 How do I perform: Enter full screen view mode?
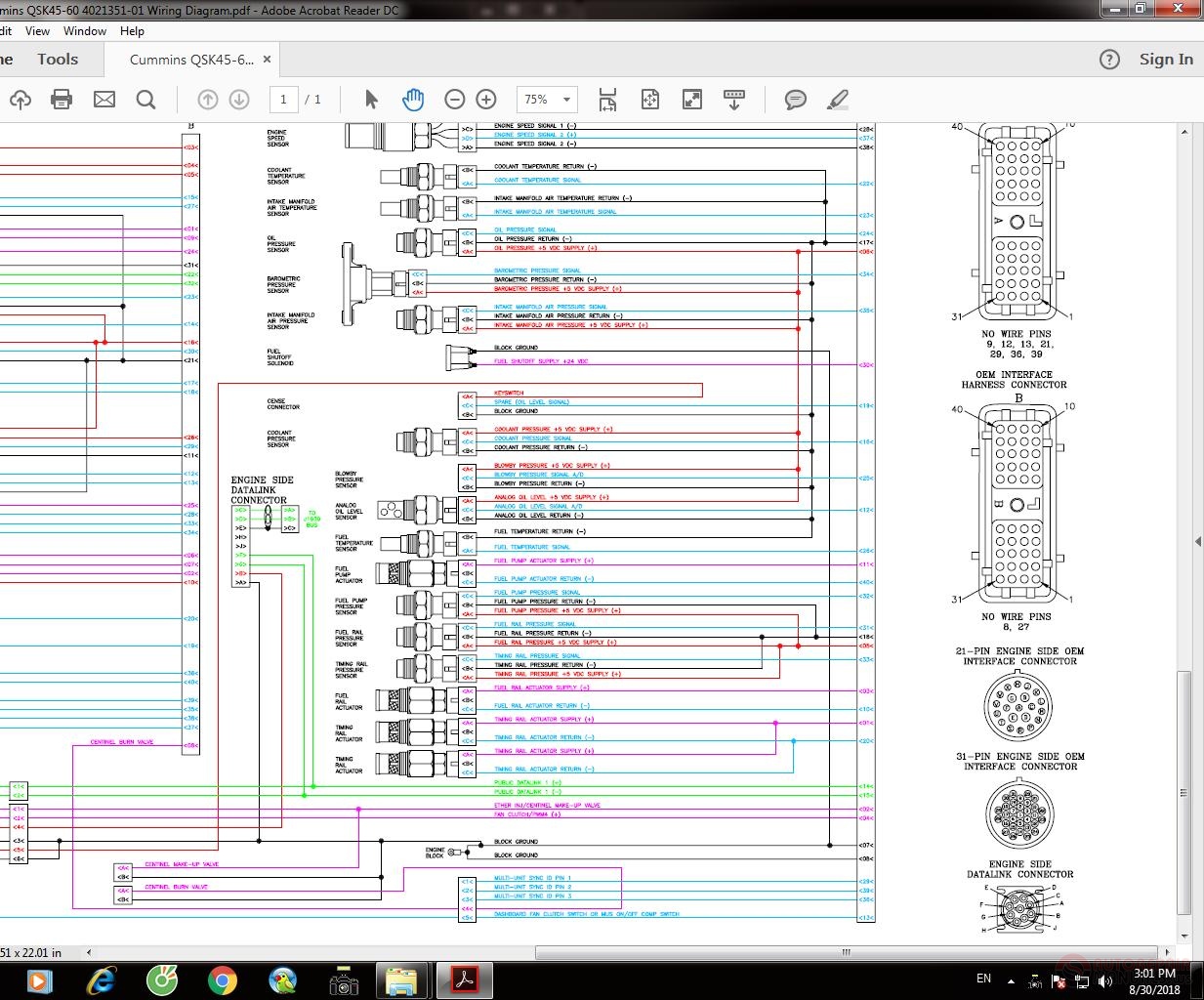692,100
